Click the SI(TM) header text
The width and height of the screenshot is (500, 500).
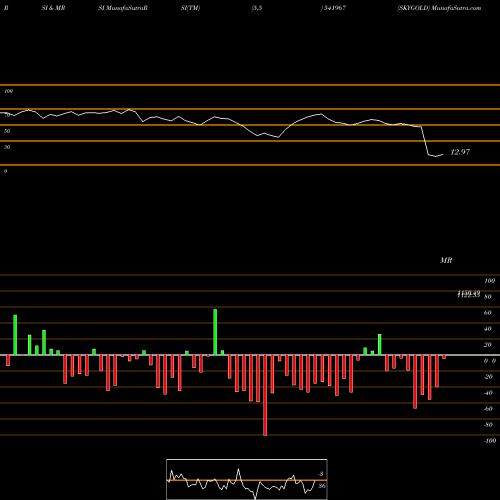190,8
